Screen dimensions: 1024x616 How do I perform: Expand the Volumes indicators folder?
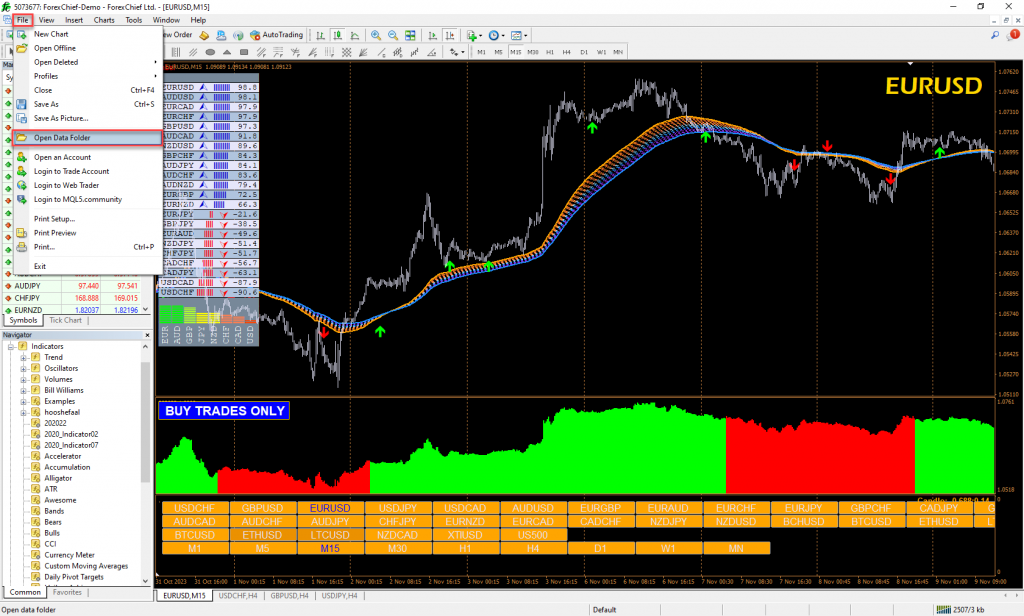[x=24, y=380]
